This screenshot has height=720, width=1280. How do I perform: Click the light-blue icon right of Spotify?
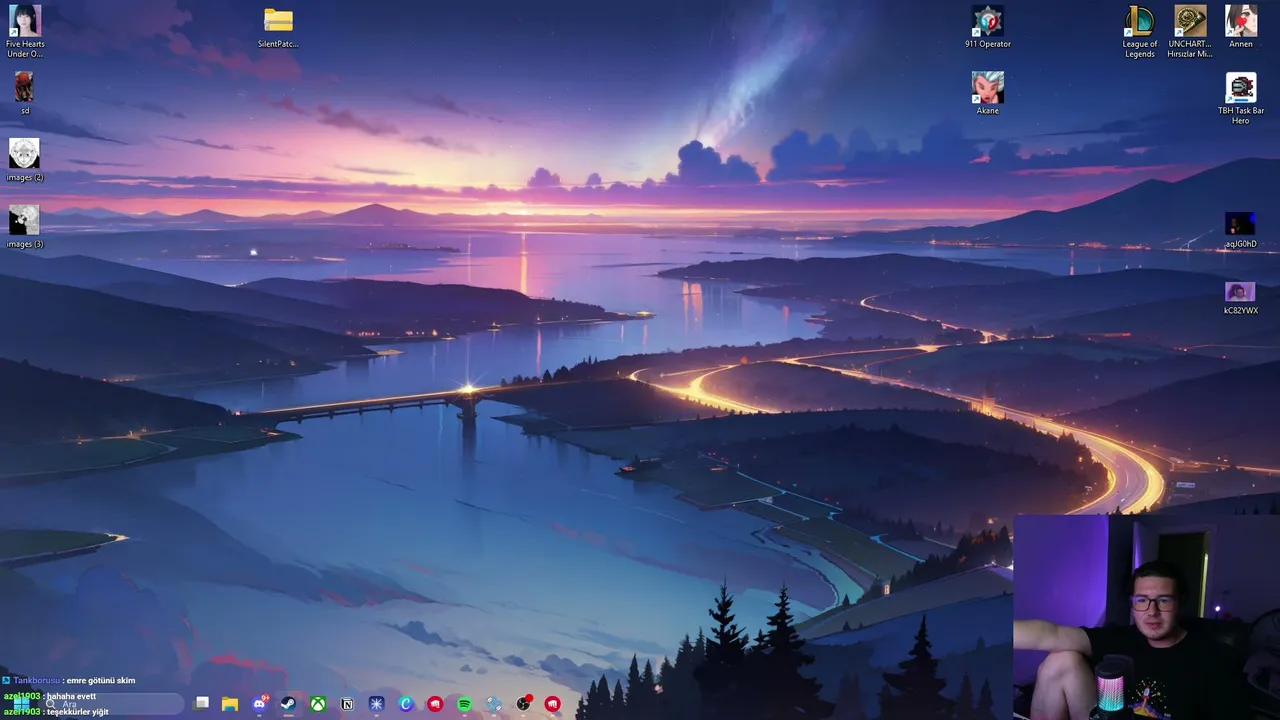click(x=494, y=704)
